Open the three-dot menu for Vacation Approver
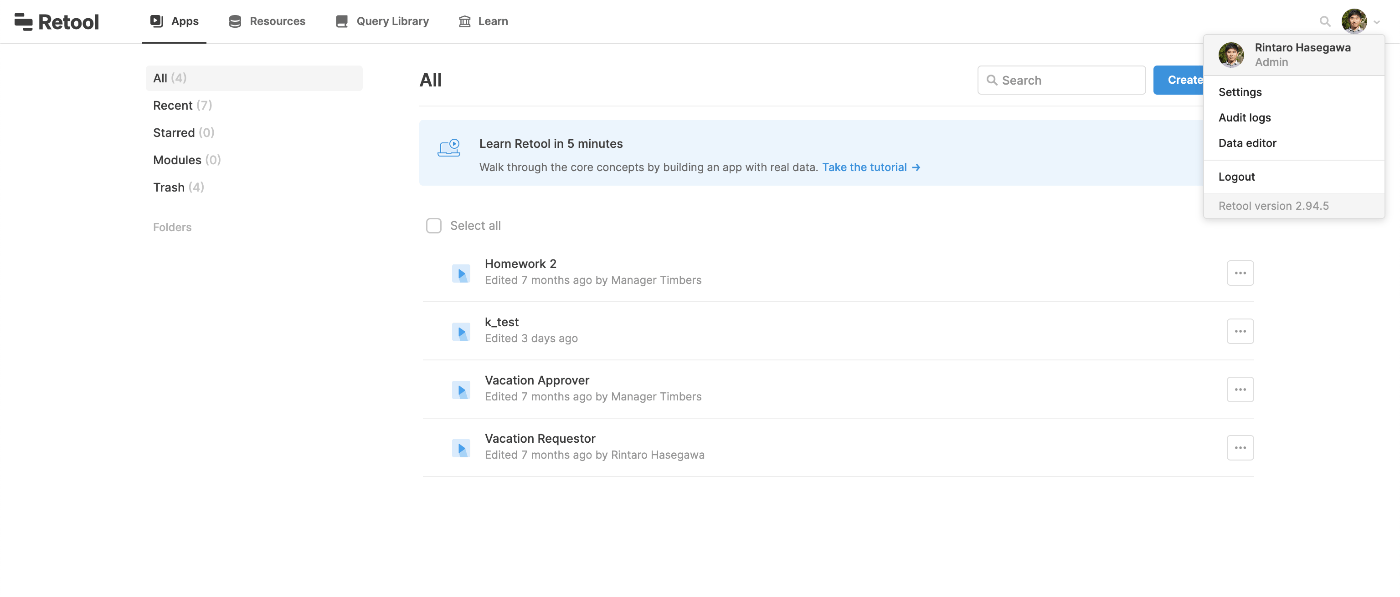 pos(1240,389)
